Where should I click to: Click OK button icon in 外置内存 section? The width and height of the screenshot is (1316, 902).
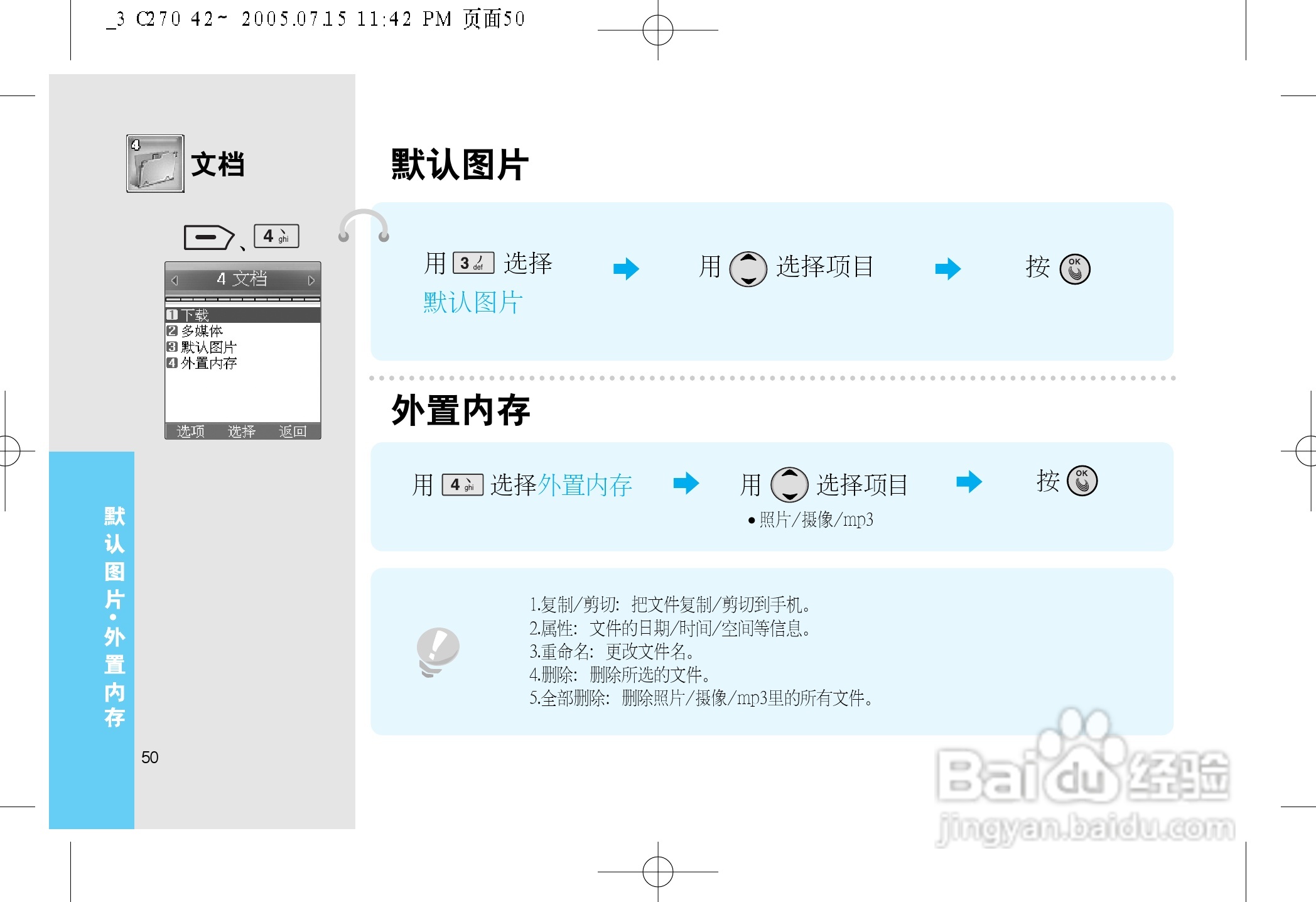click(x=1082, y=481)
